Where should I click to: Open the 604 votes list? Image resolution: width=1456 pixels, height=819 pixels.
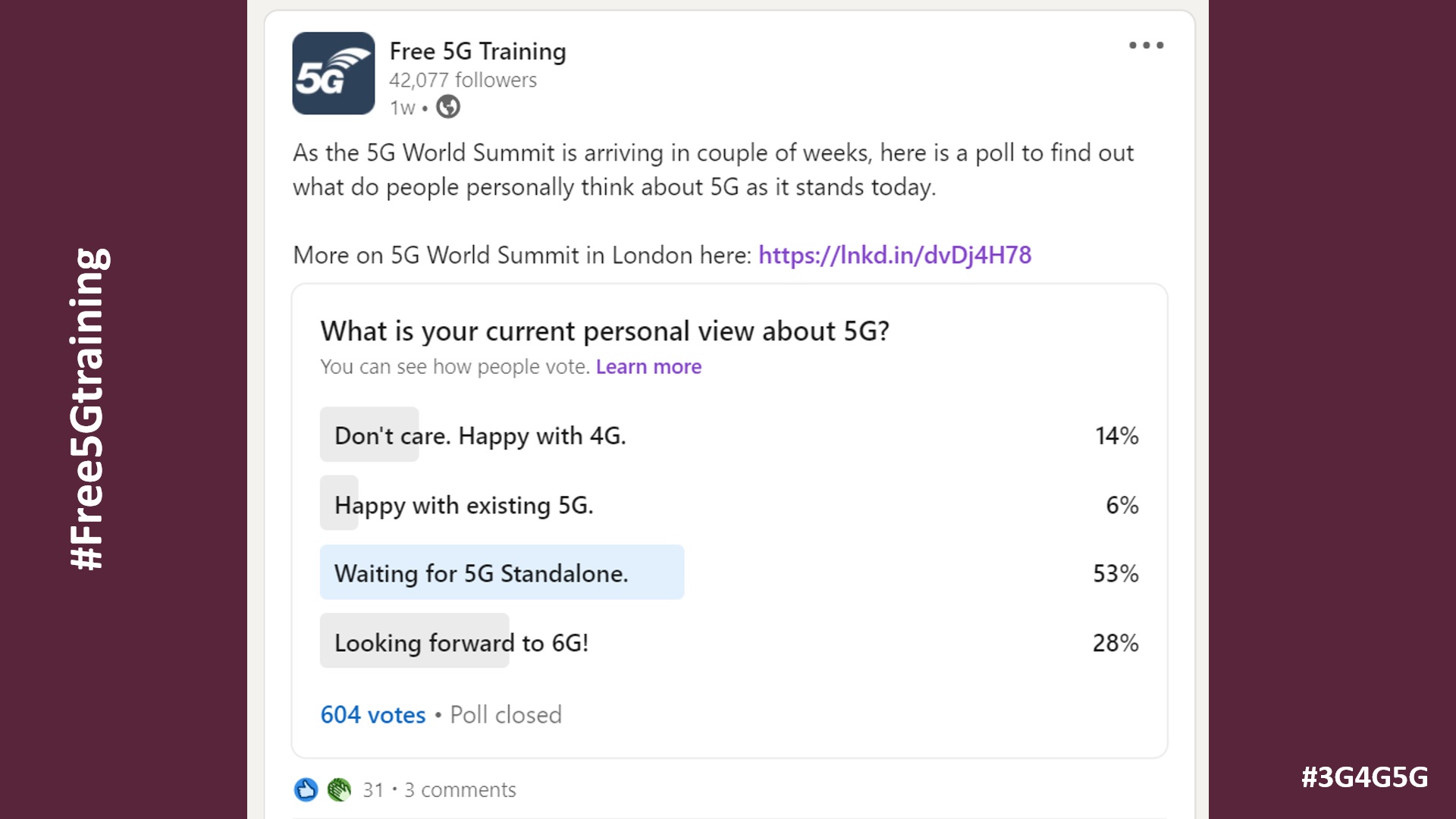372,715
